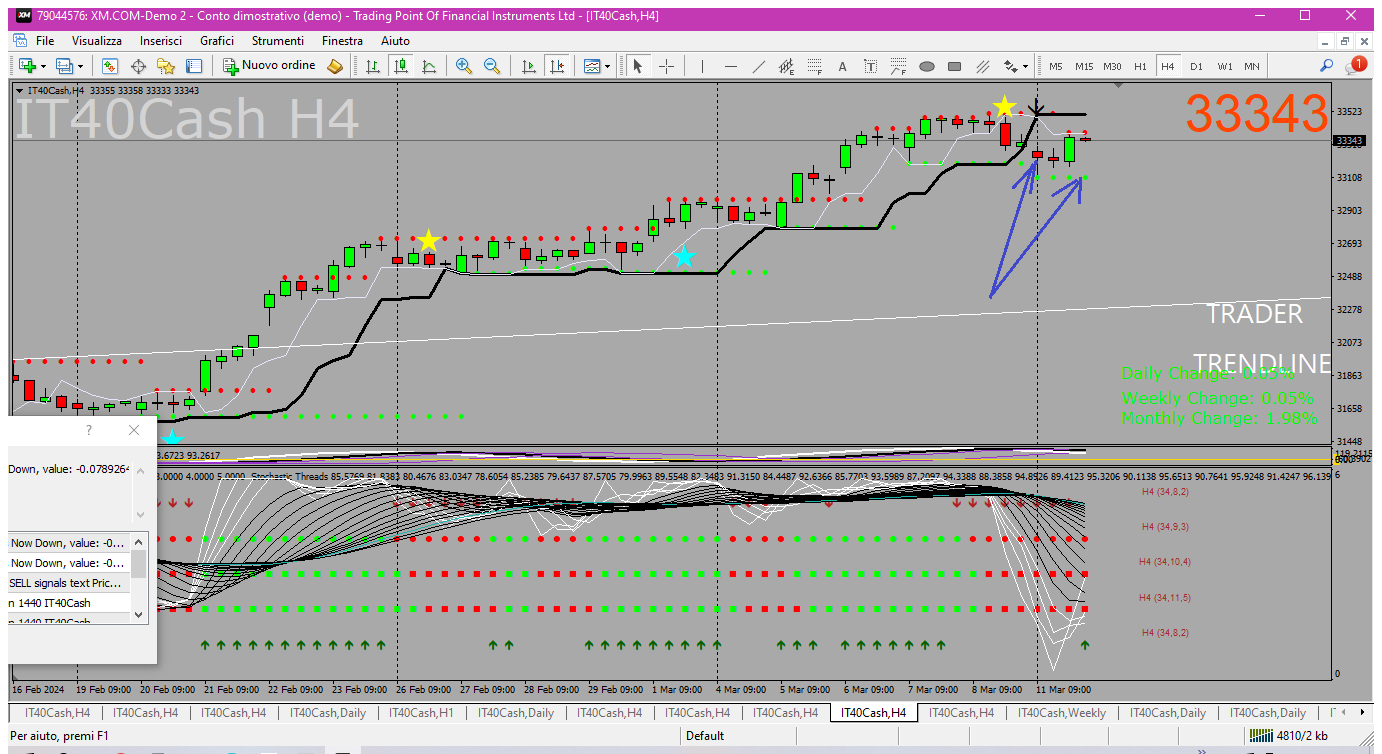The image size is (1382, 754).
Task: Expand the profiles dropdown arrow
Action: (x=81, y=66)
